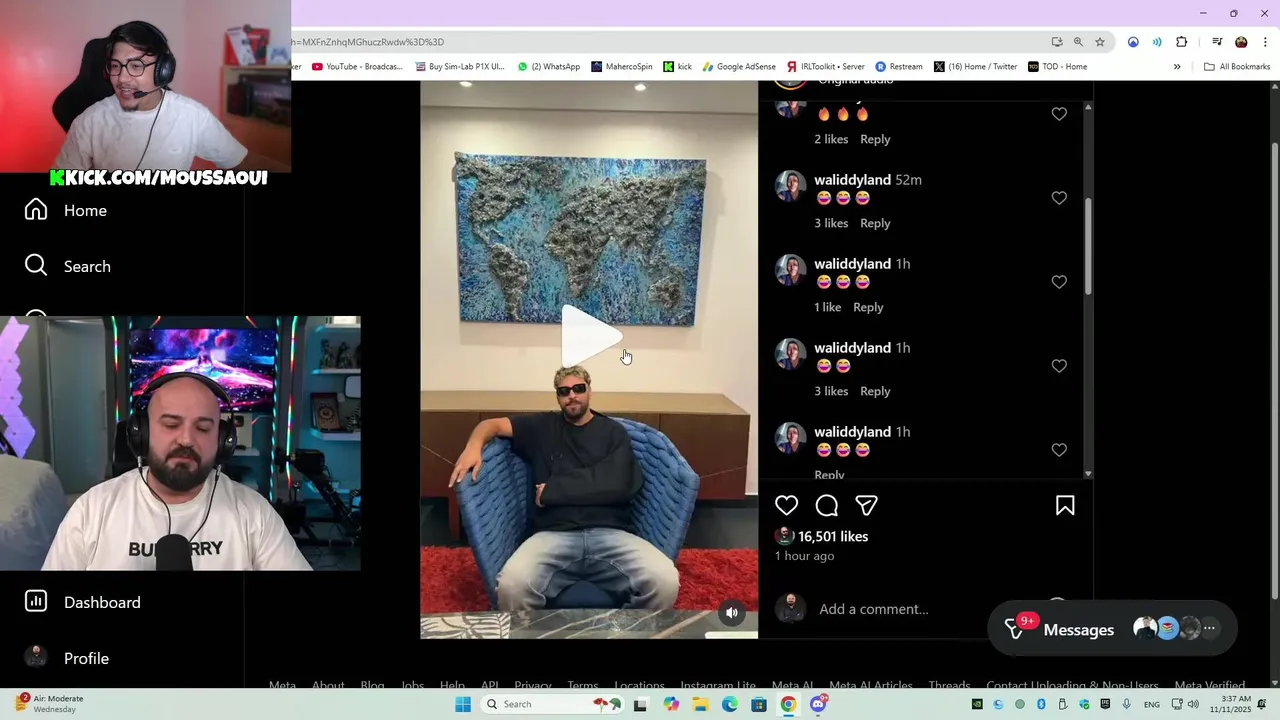Open Home in the Instagram sidebar
This screenshot has width=1280, height=720.
pyautogui.click(x=66, y=210)
